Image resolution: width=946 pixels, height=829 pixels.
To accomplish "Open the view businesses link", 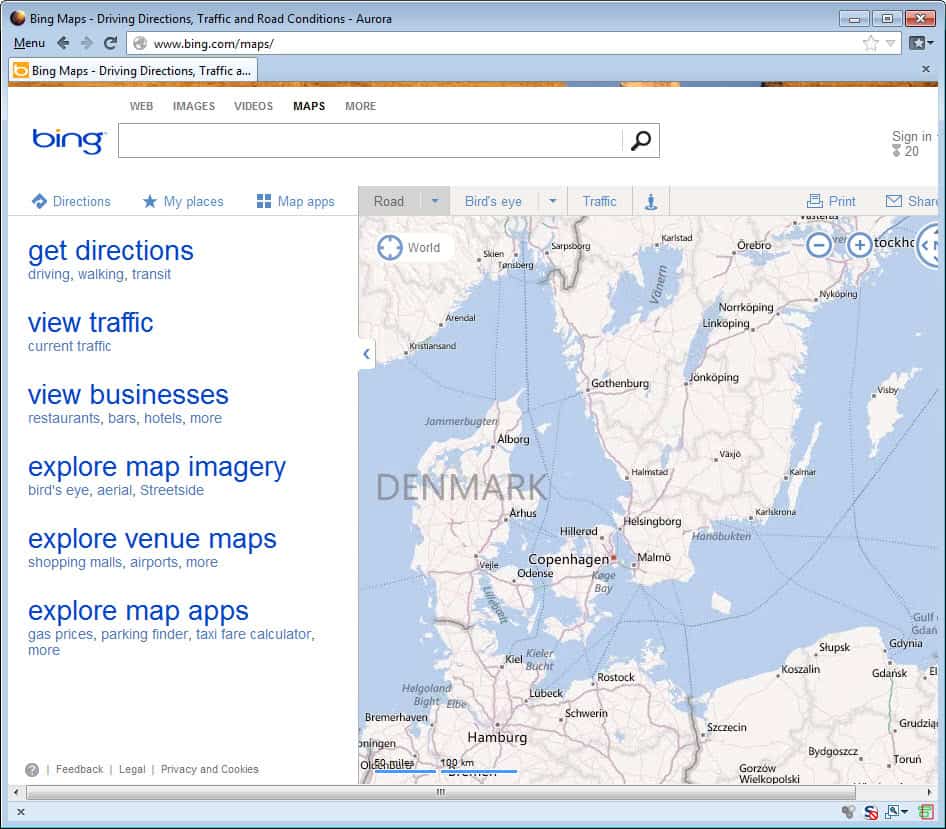I will [x=128, y=395].
